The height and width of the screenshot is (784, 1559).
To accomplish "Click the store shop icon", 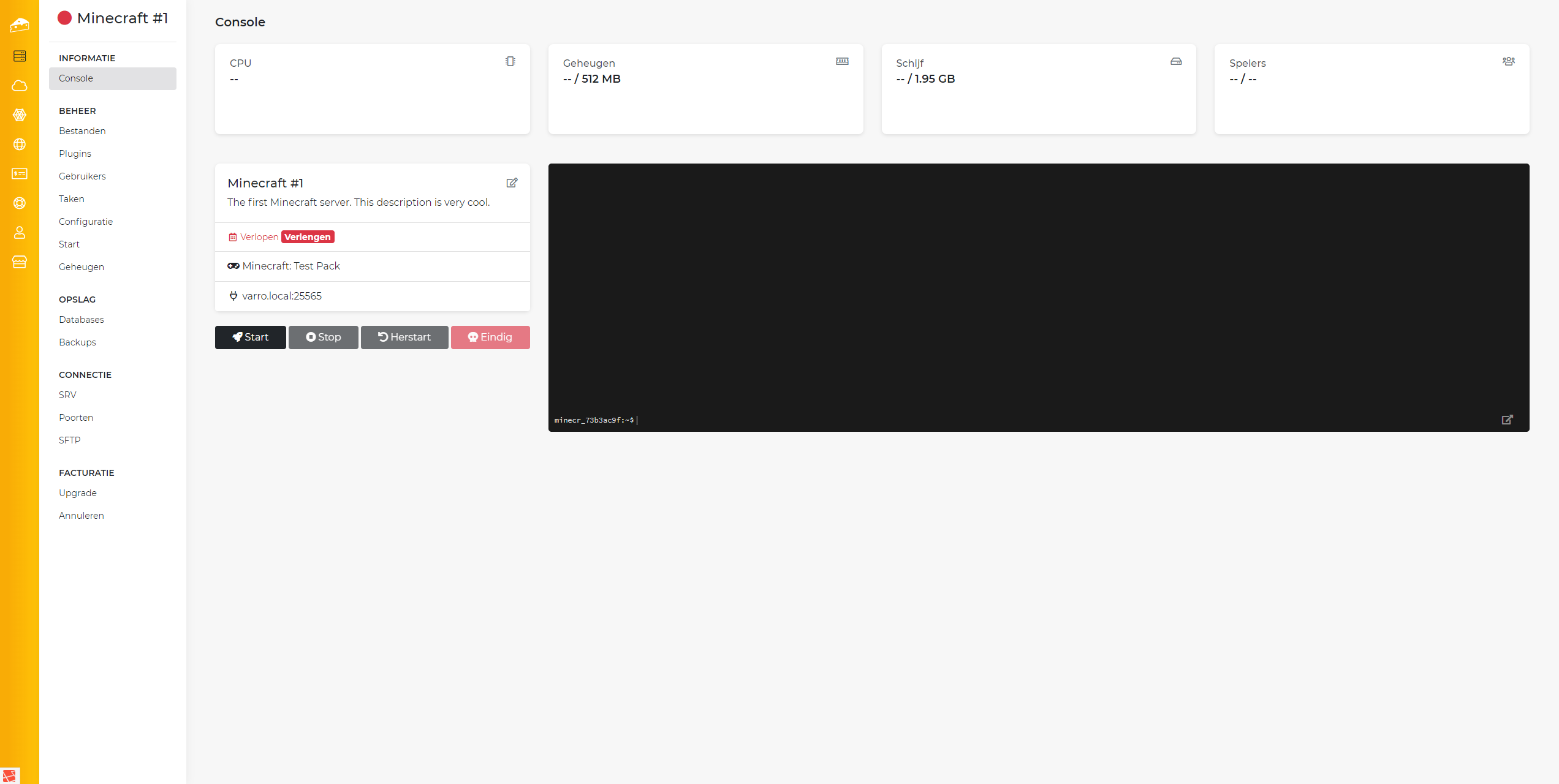I will 20,262.
